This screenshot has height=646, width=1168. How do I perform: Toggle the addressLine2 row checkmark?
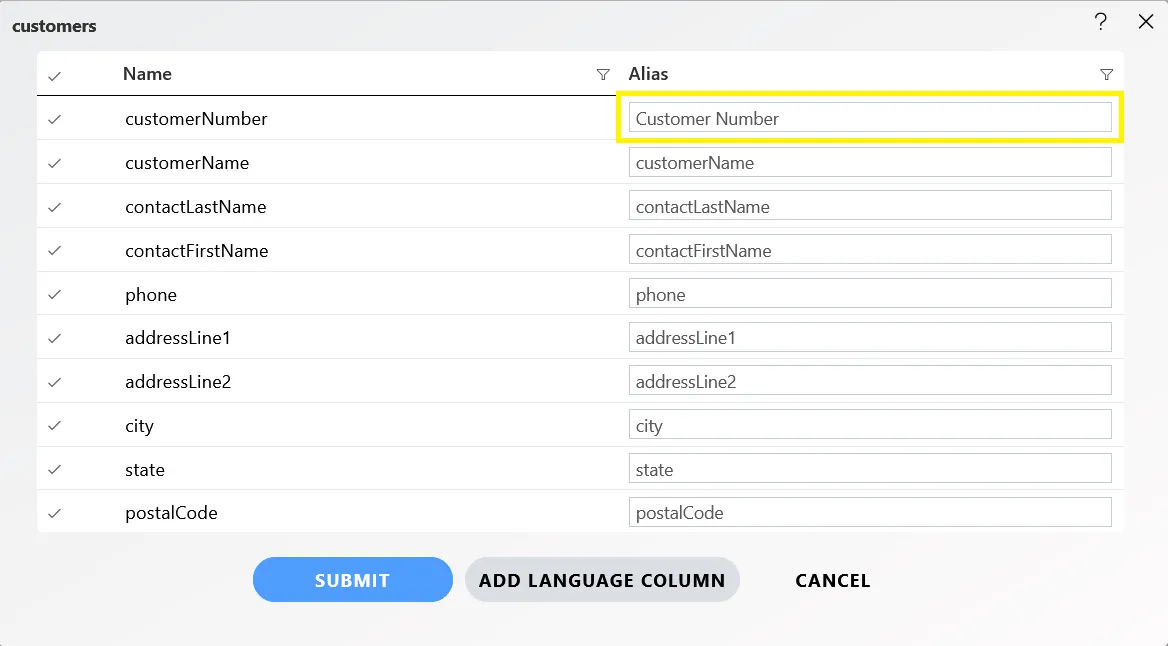pos(54,382)
